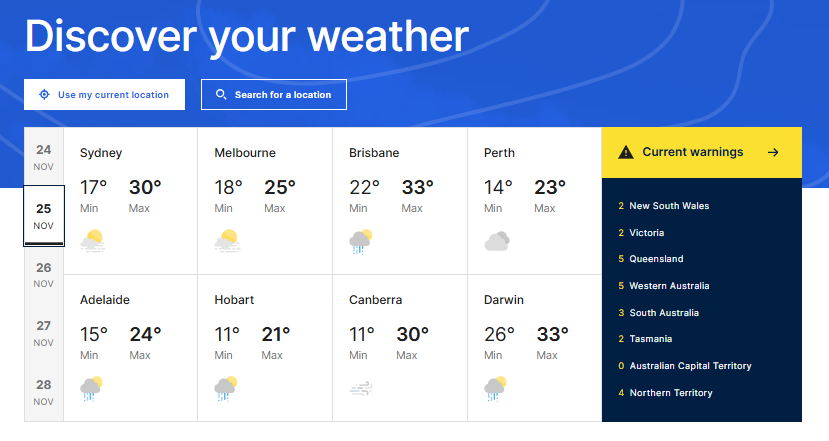829x441 pixels.
Task: Select the 26 Nov date tab
Action: [43, 275]
